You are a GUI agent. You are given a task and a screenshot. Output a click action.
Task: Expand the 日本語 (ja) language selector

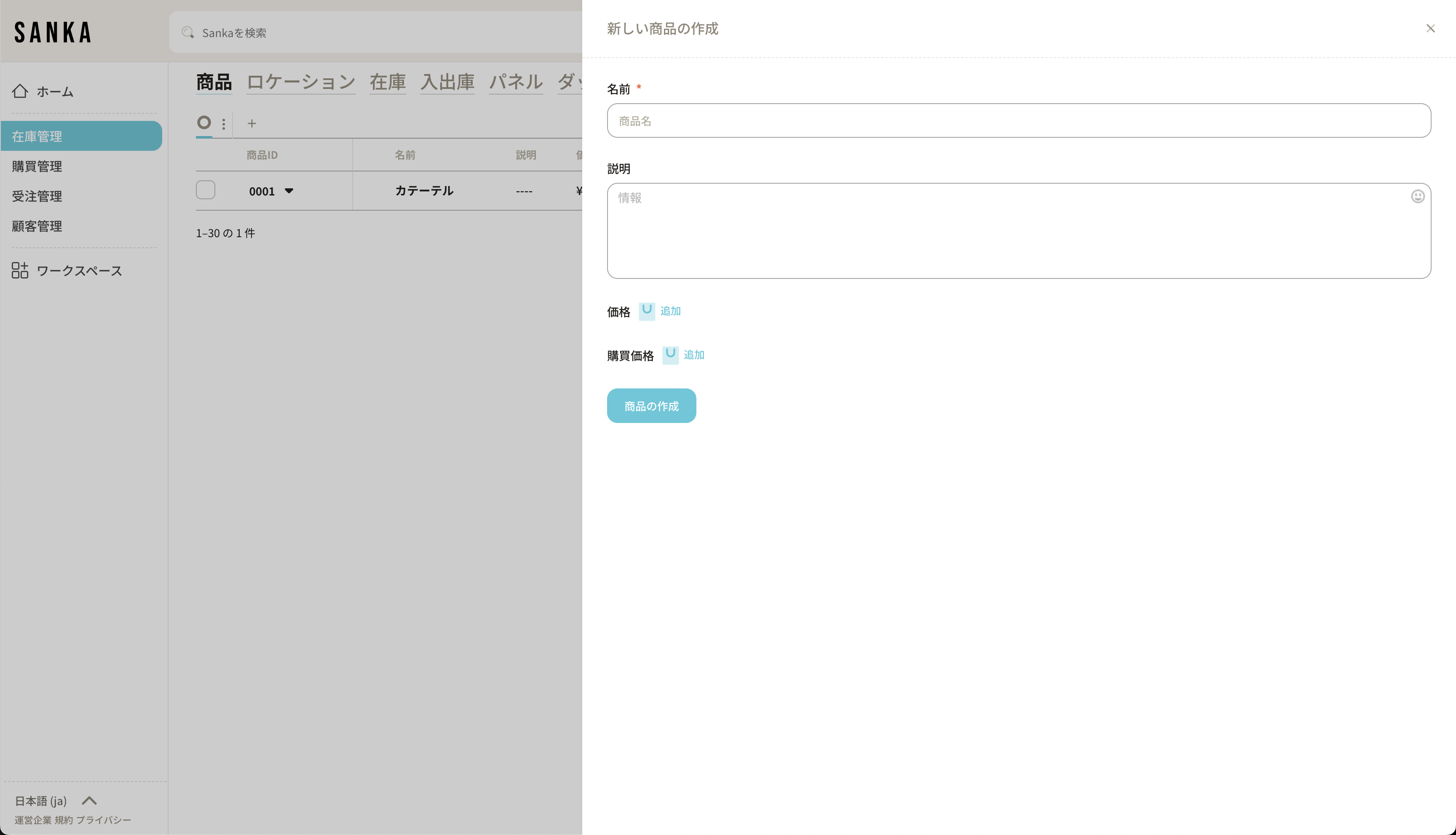point(89,800)
